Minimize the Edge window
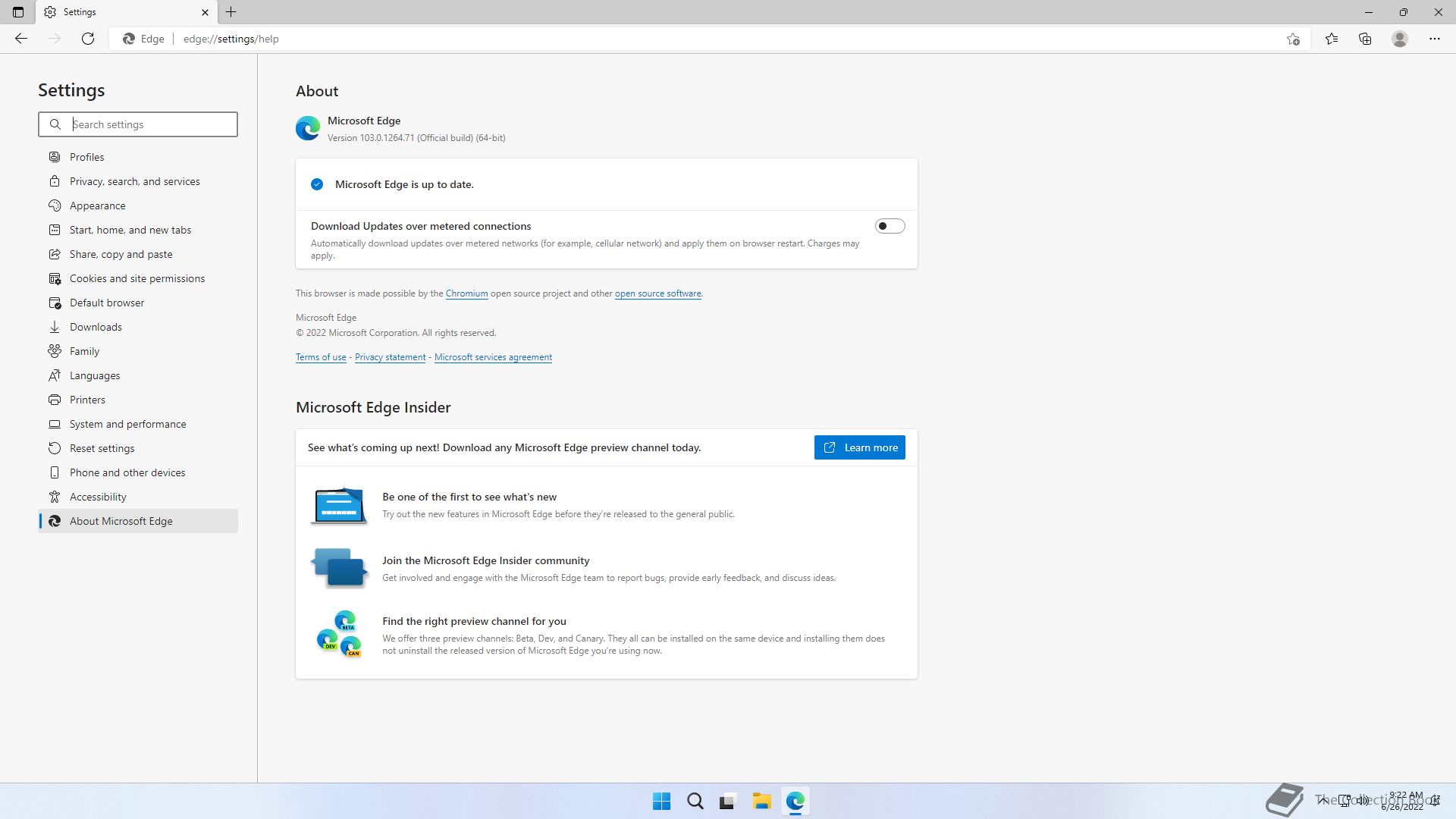 (1368, 12)
